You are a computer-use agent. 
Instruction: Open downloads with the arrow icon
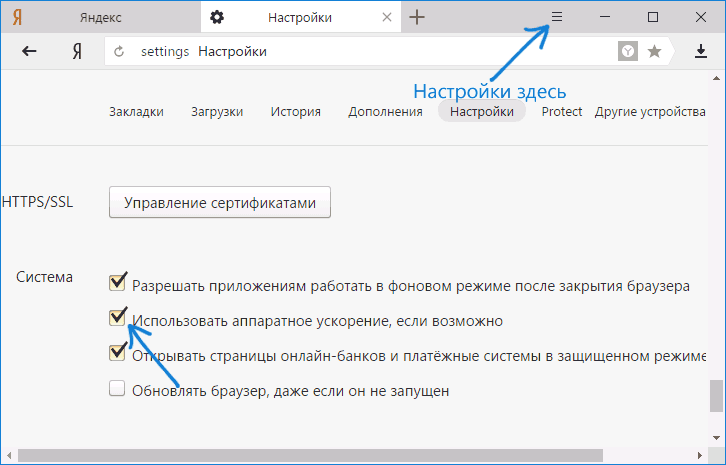point(701,52)
